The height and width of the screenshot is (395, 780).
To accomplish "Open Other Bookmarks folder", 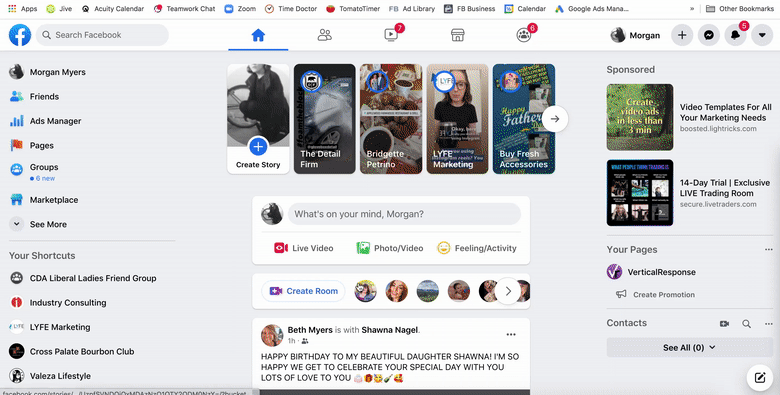I will (x=740, y=8).
